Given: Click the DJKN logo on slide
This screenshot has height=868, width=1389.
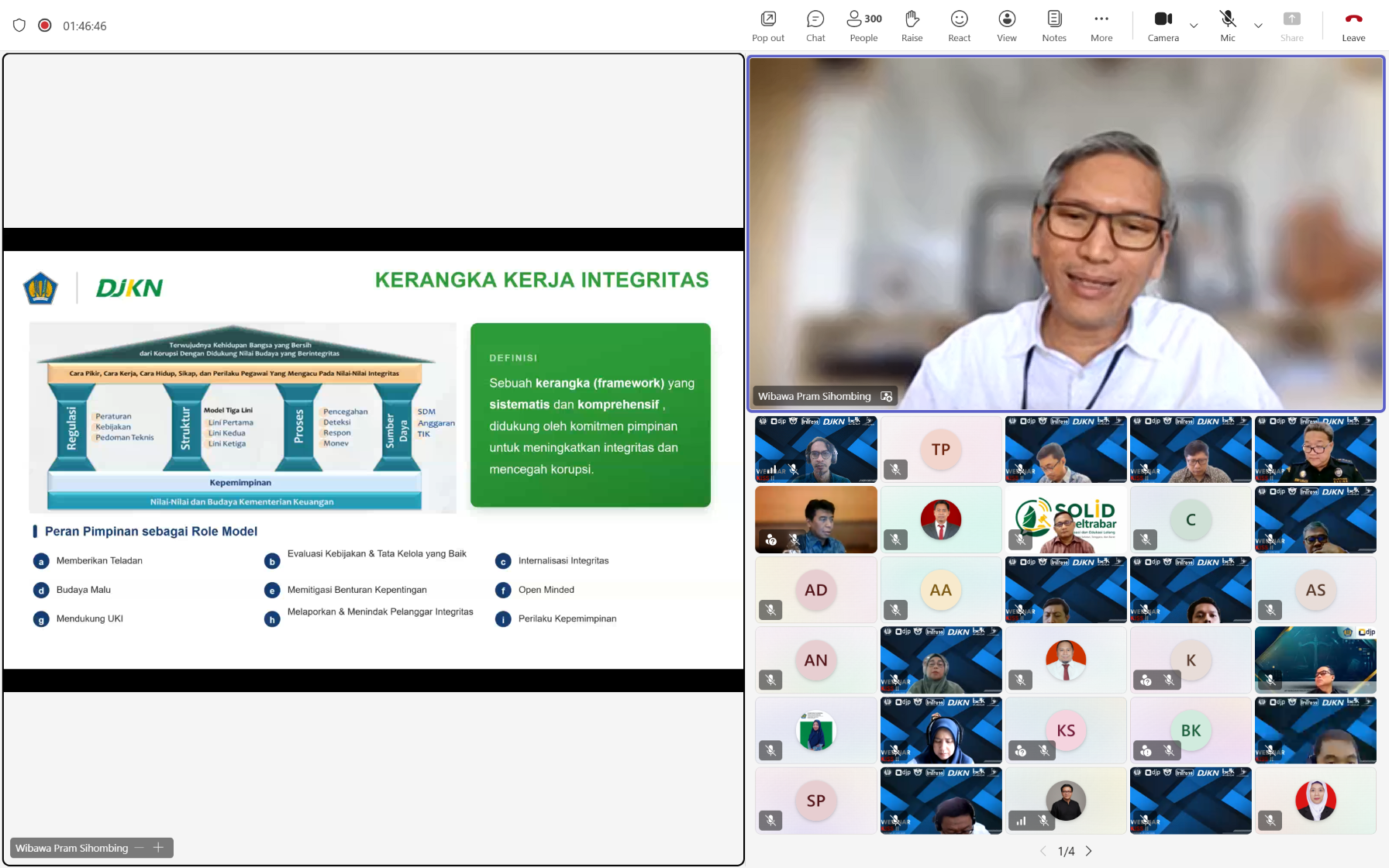Looking at the screenshot, I should pyautogui.click(x=129, y=288).
